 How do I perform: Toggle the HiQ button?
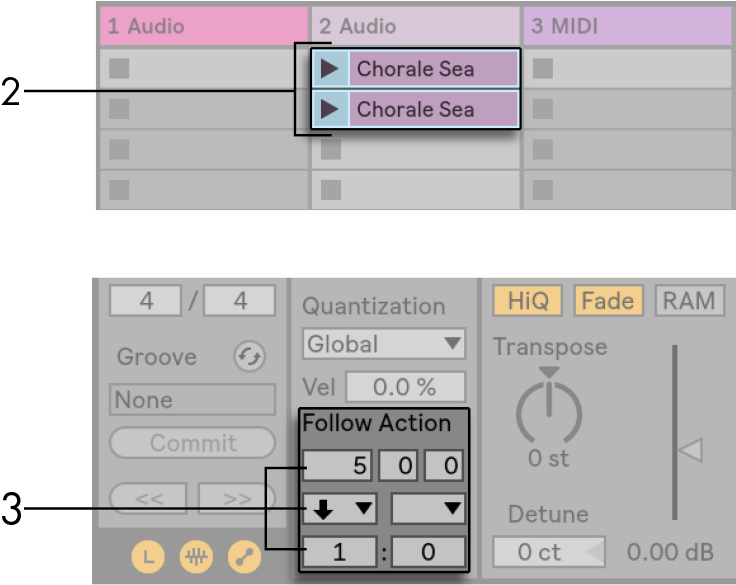point(527,301)
